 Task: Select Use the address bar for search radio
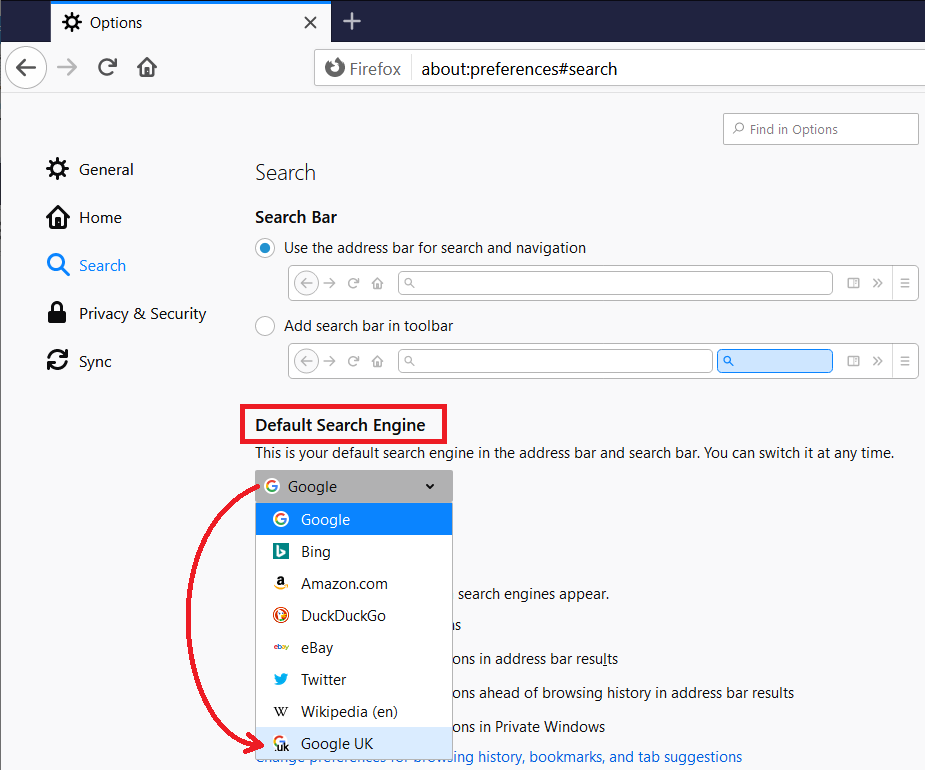[x=265, y=248]
